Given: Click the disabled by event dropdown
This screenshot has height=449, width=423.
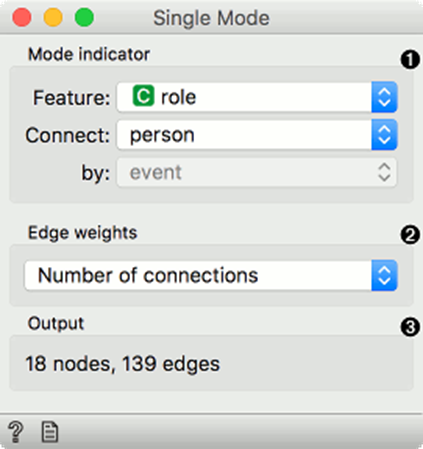Looking at the screenshot, I should 257,173.
